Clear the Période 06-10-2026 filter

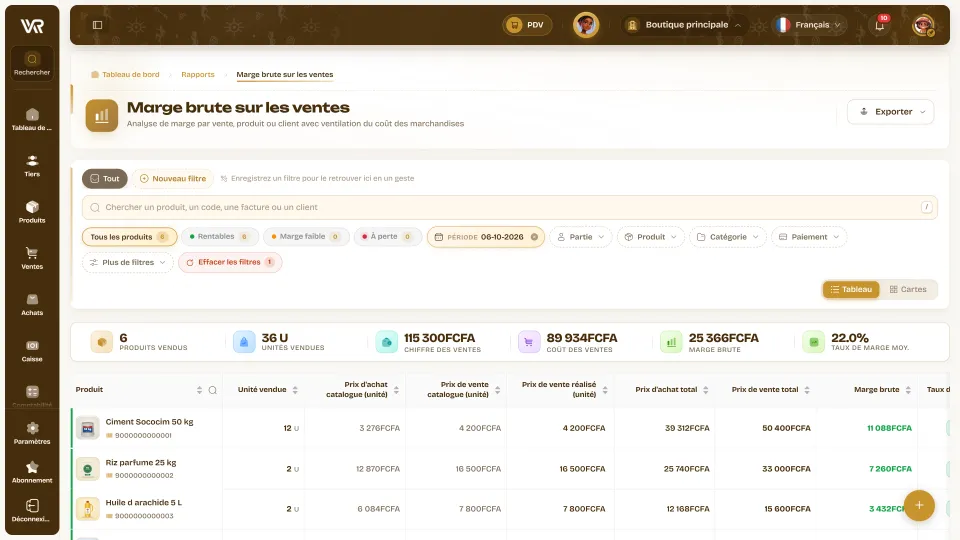(x=534, y=237)
